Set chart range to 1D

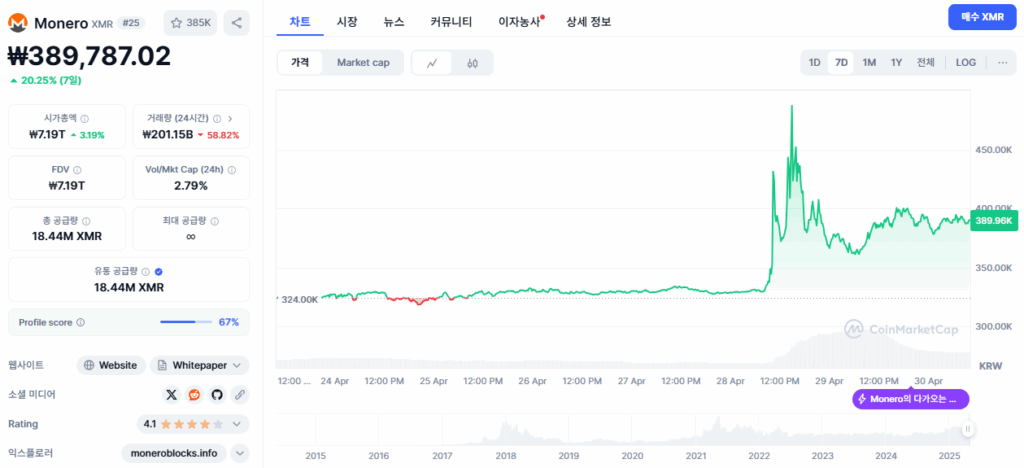point(814,63)
